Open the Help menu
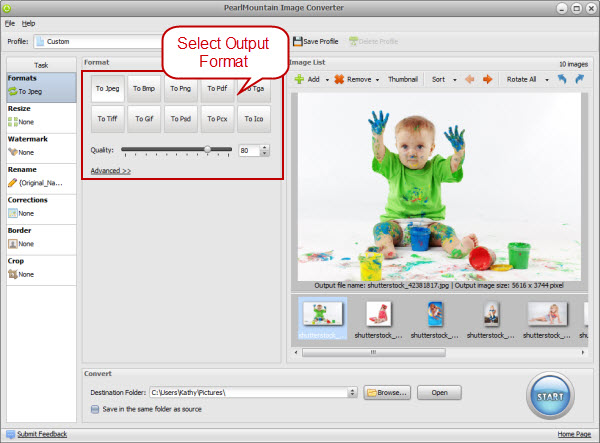 [28, 23]
